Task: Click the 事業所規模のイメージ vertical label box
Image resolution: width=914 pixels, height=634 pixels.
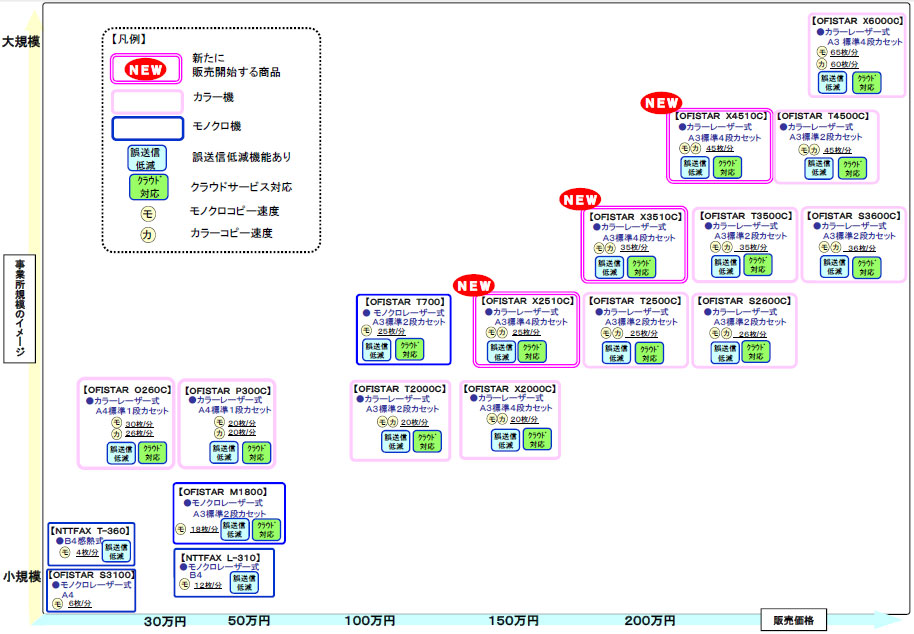Action: tap(19, 309)
